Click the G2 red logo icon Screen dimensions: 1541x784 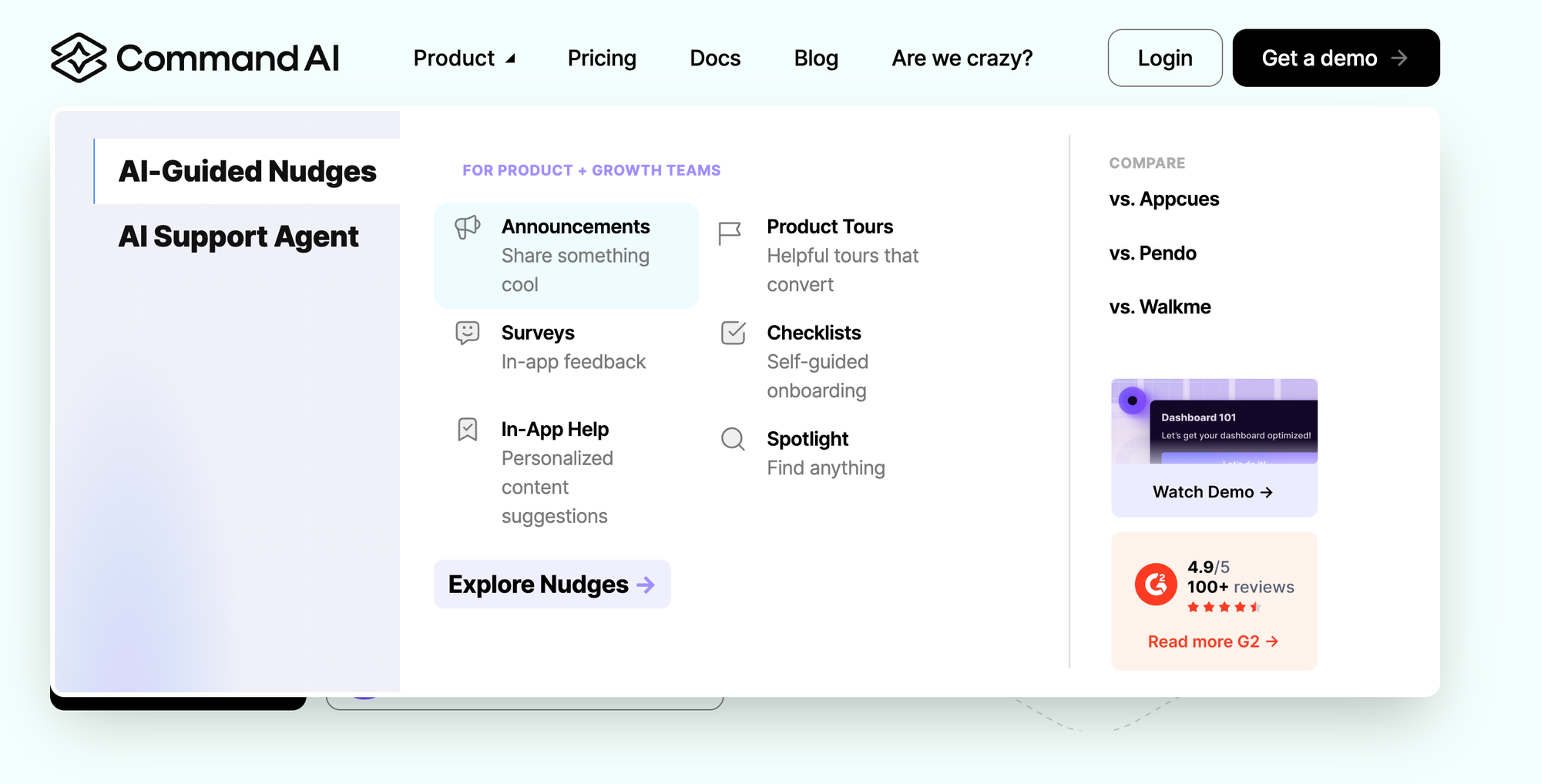pyautogui.click(x=1156, y=585)
